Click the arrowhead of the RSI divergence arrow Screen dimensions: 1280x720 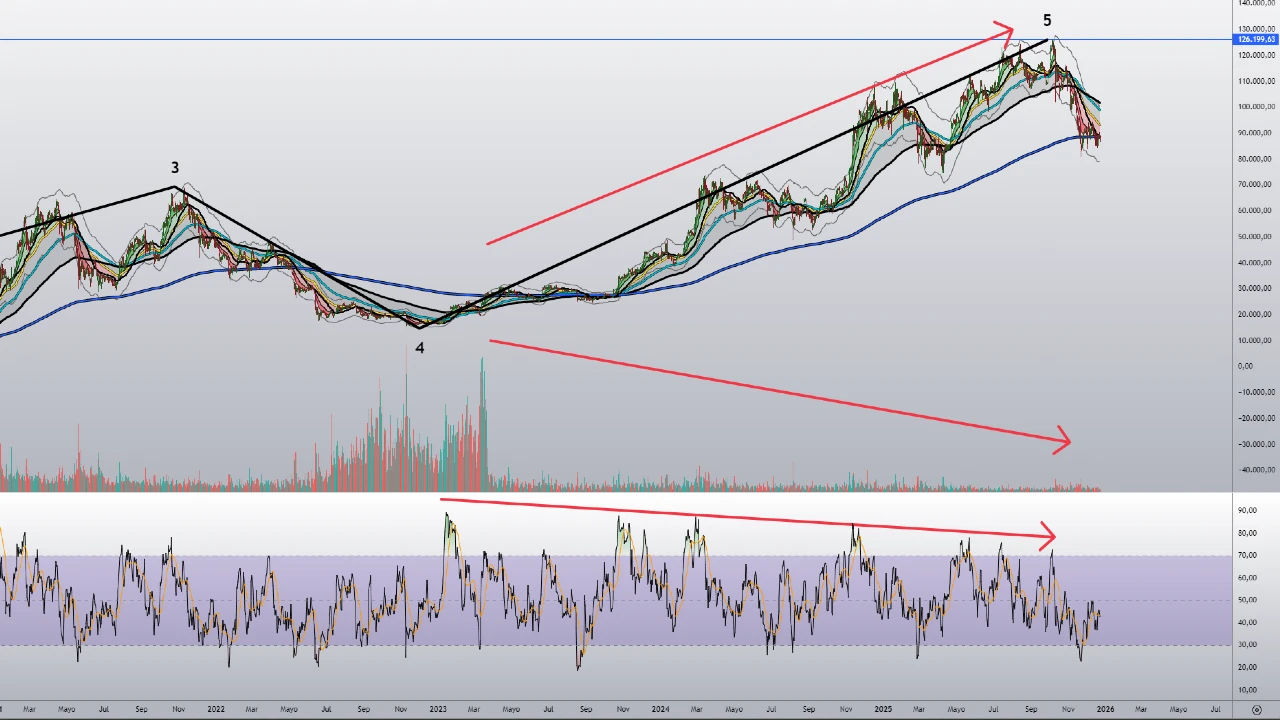(x=1048, y=537)
